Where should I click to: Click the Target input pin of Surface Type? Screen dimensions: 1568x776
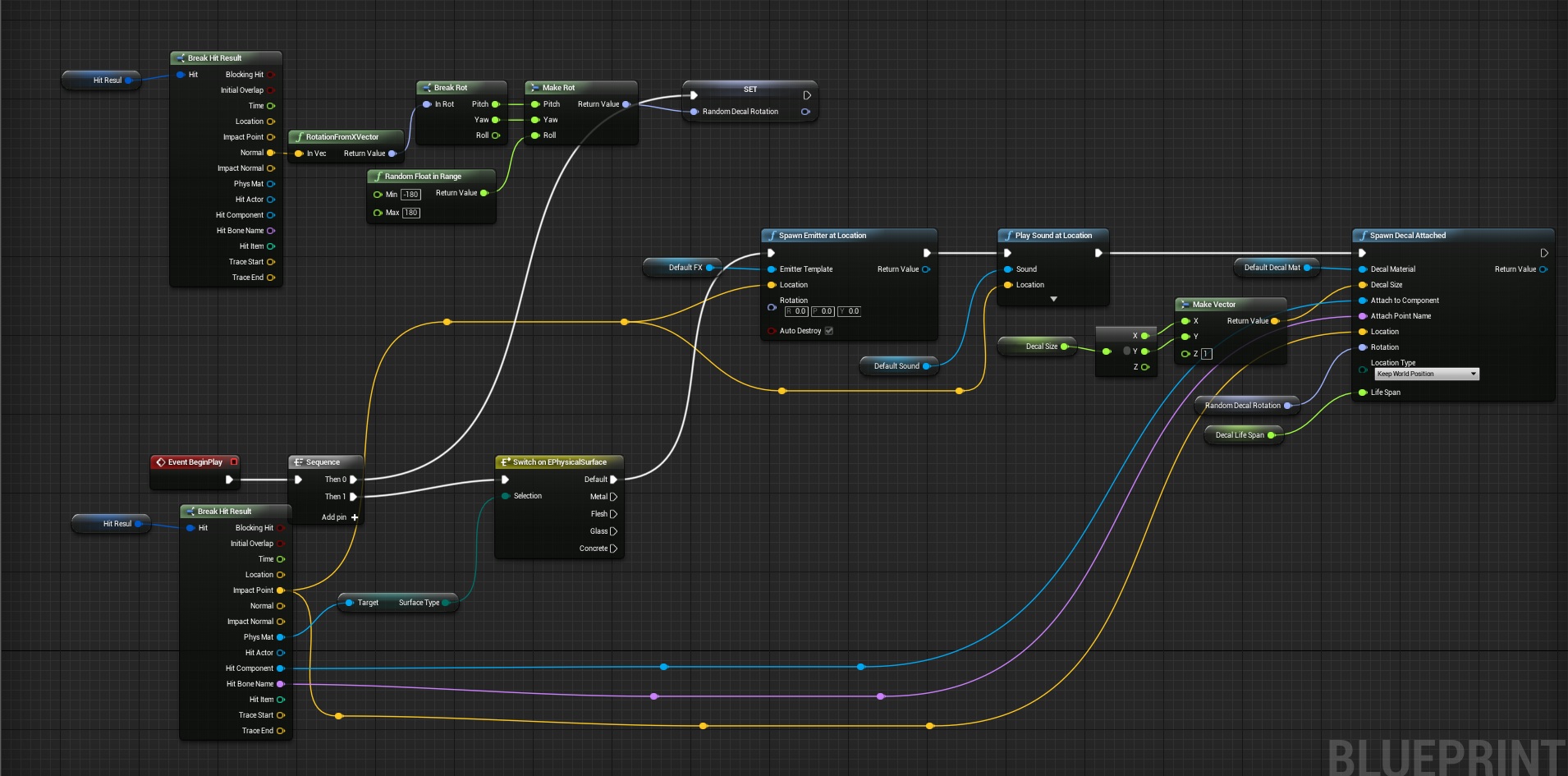pyautogui.click(x=349, y=603)
